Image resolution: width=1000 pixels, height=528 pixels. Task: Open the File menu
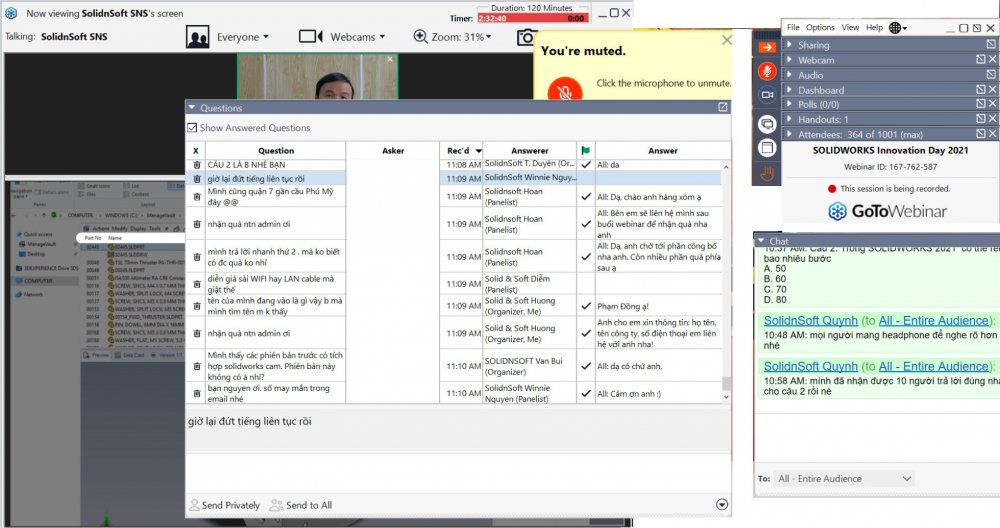coord(793,27)
